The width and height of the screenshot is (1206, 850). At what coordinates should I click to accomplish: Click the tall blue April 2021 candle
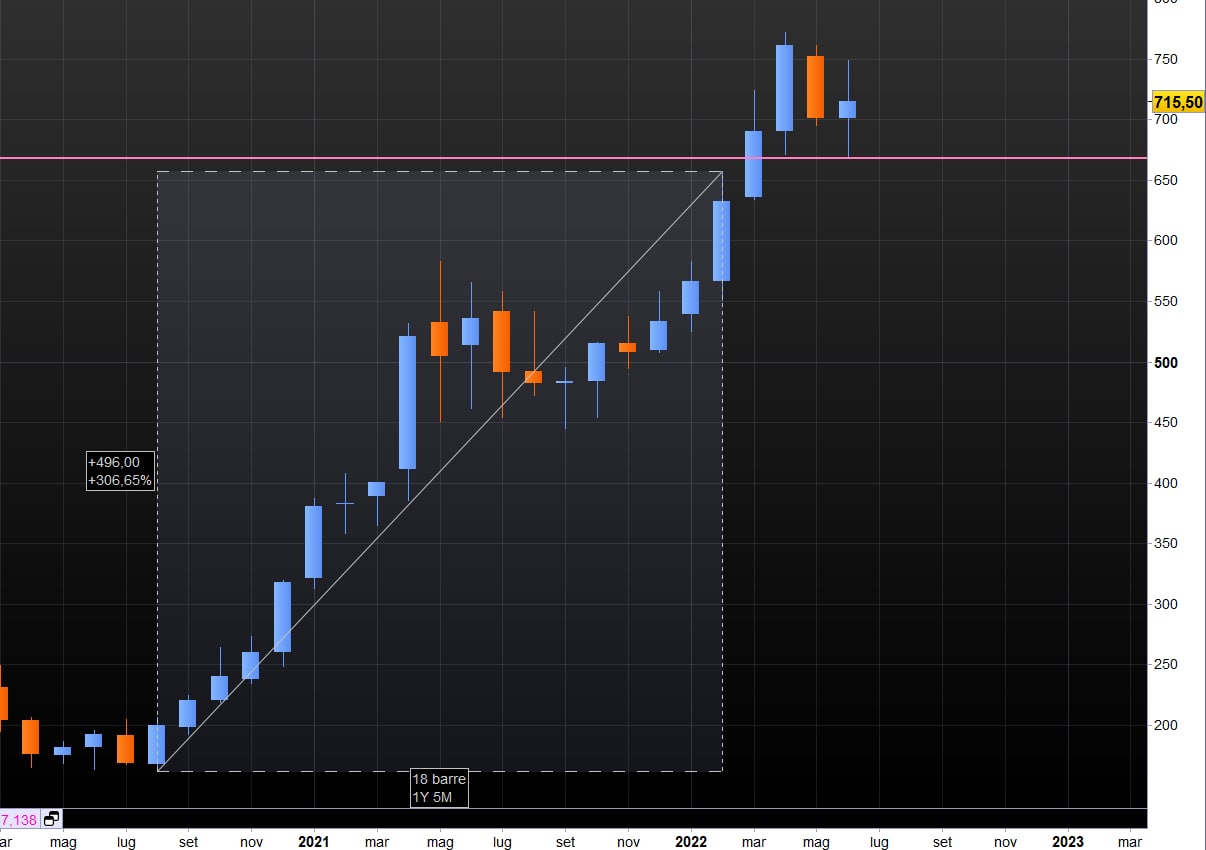407,402
